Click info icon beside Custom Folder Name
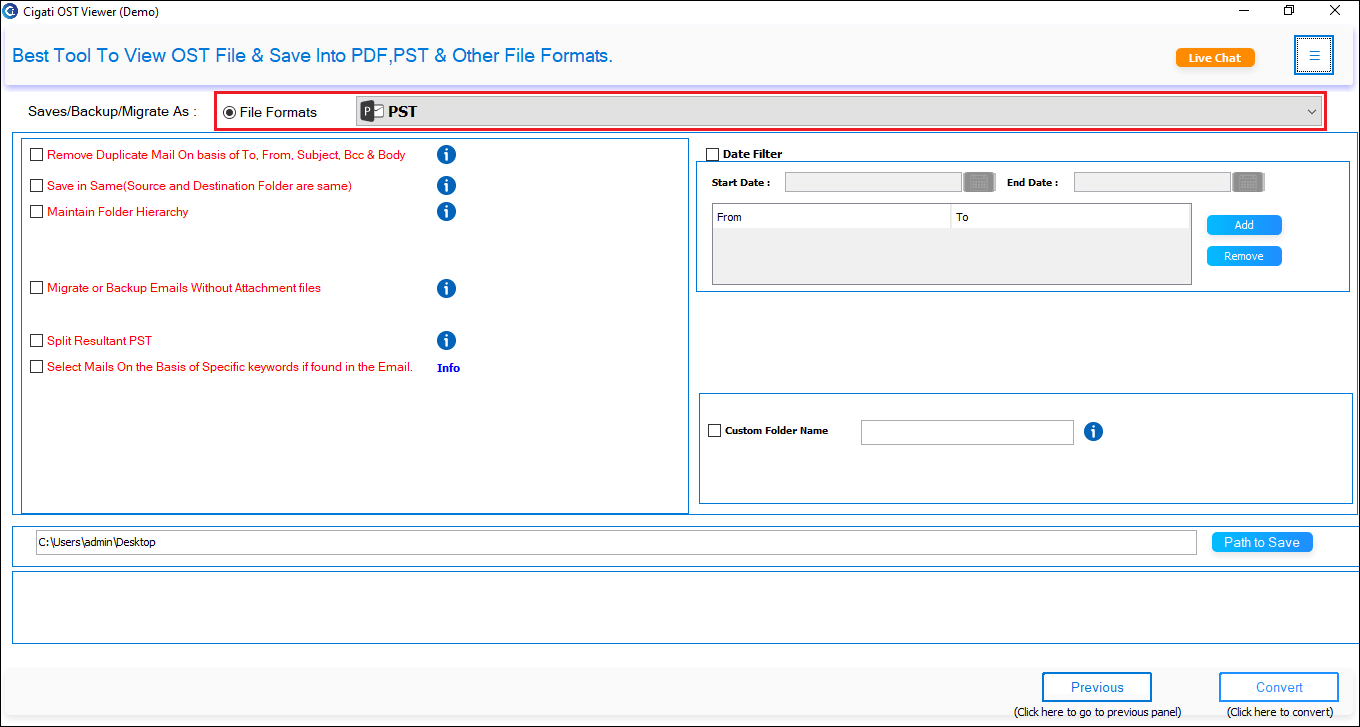This screenshot has width=1360, height=727. click(x=1093, y=431)
